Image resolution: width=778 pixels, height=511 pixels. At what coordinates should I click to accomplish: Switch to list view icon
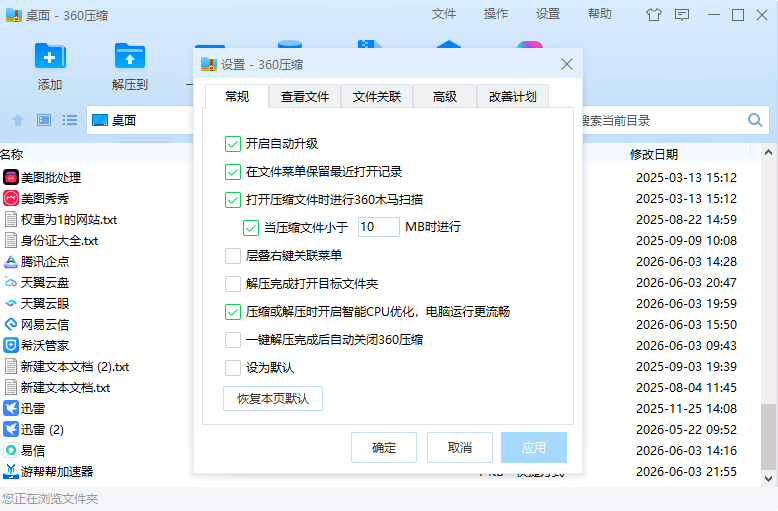click(70, 120)
